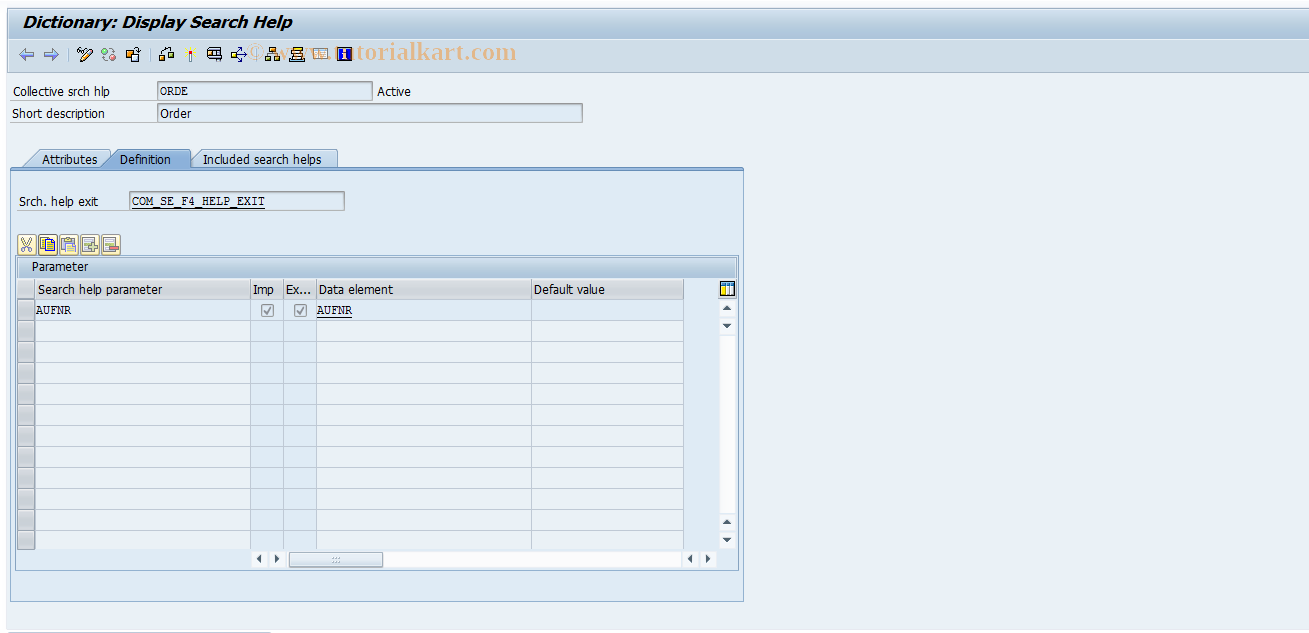Click the Imp column header

[267, 289]
